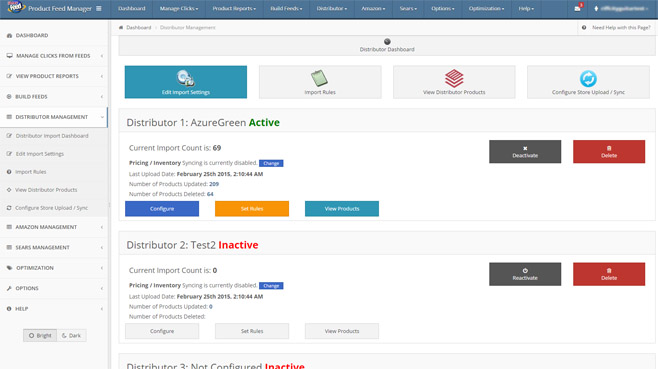
Task: Toggle the sidebar hamburger menu icon
Action: coord(99,8)
